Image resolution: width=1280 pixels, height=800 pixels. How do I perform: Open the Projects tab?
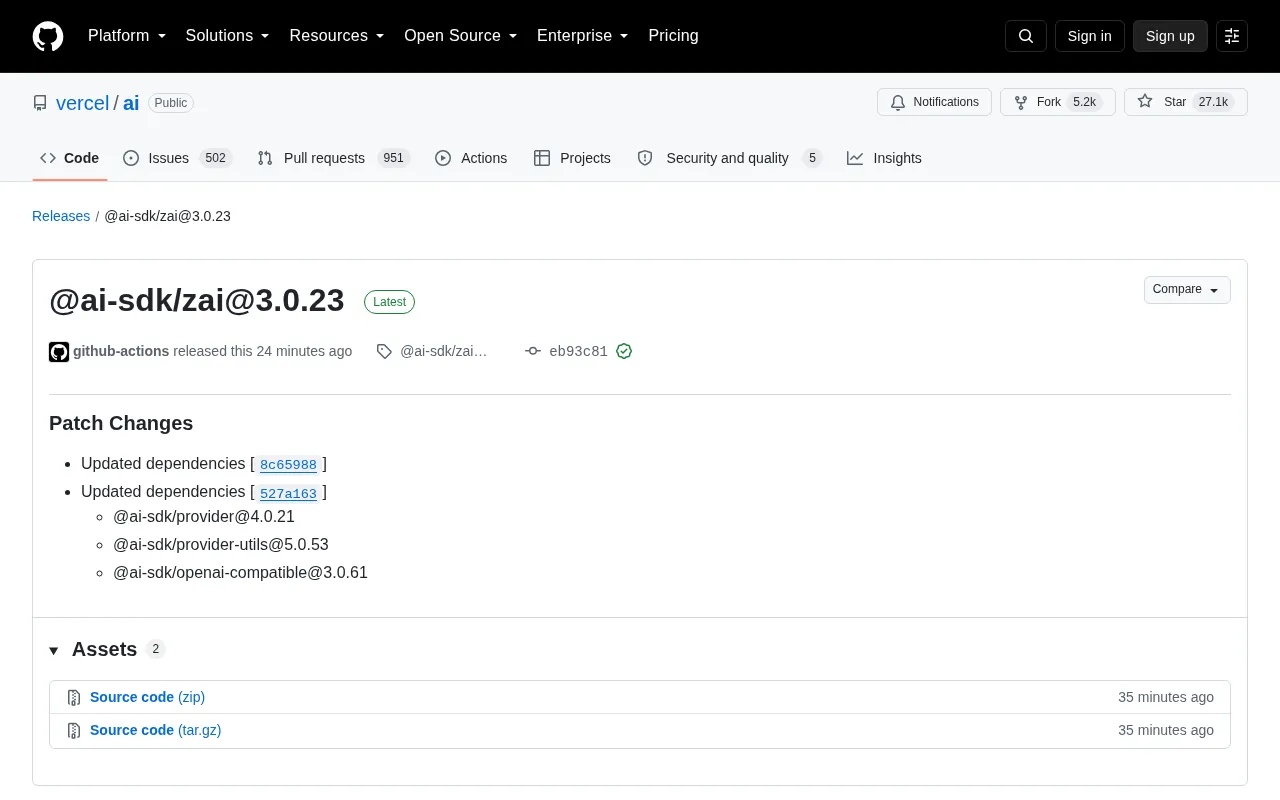tap(572, 158)
